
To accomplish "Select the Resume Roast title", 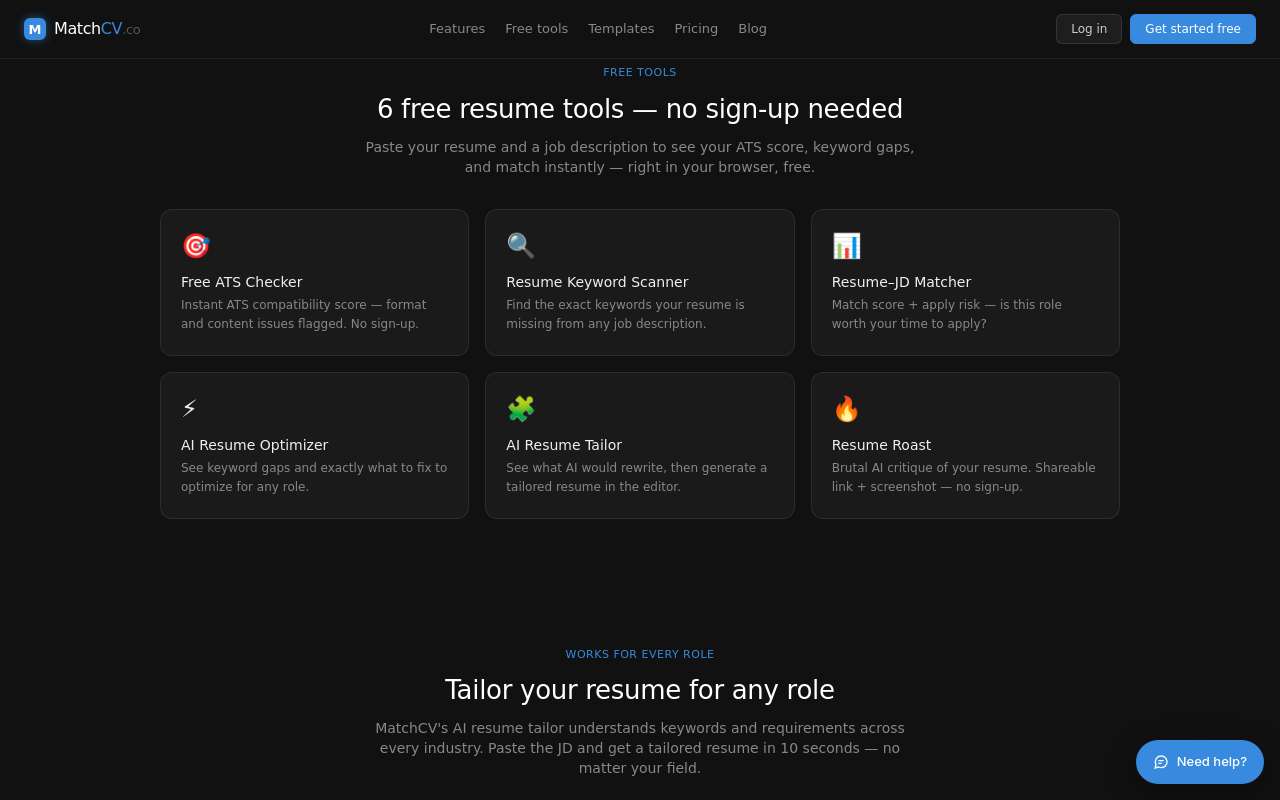I will click(x=881, y=445).
